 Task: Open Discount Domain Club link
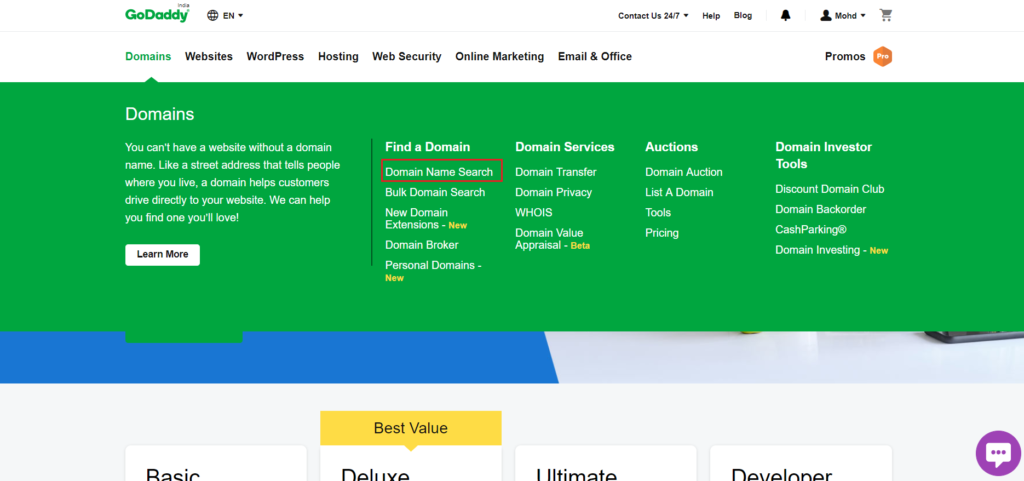[x=829, y=189]
